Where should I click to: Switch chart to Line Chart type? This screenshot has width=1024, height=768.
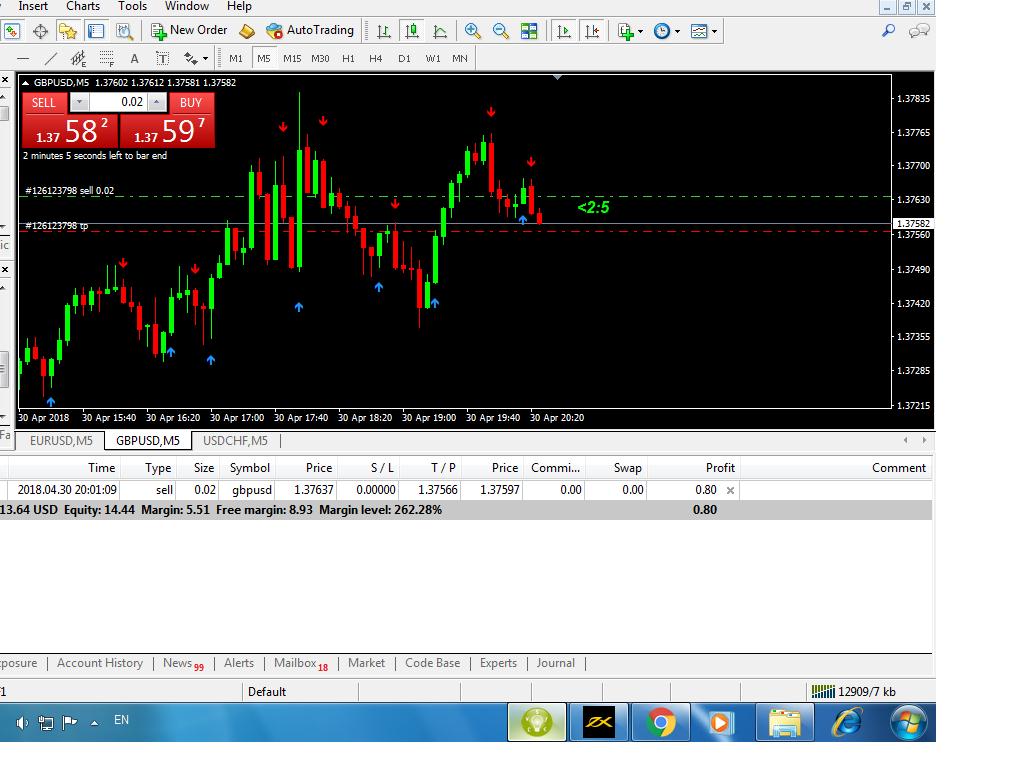tap(440, 31)
